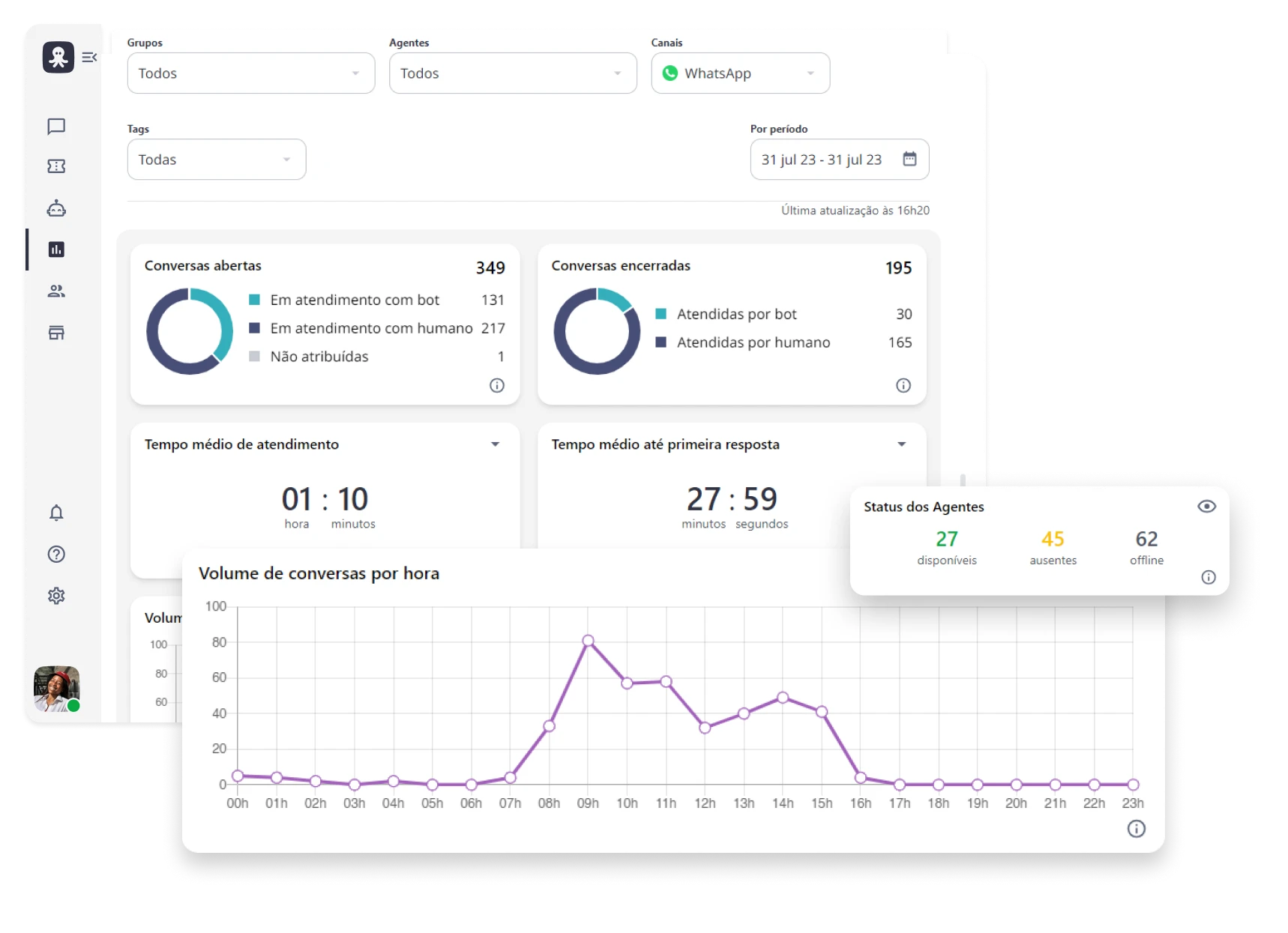Open the Canais dropdown showing WhatsApp
Viewport: 1288px width, 933px height.
click(x=741, y=73)
